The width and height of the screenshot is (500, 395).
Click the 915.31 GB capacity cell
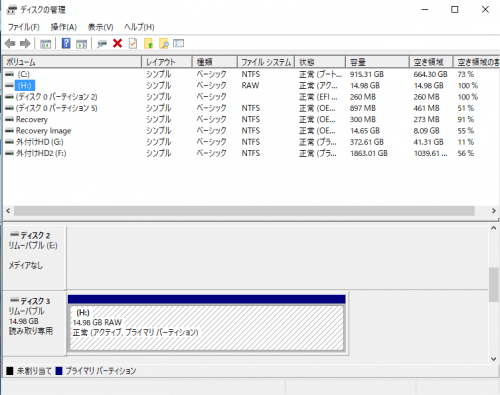point(367,74)
